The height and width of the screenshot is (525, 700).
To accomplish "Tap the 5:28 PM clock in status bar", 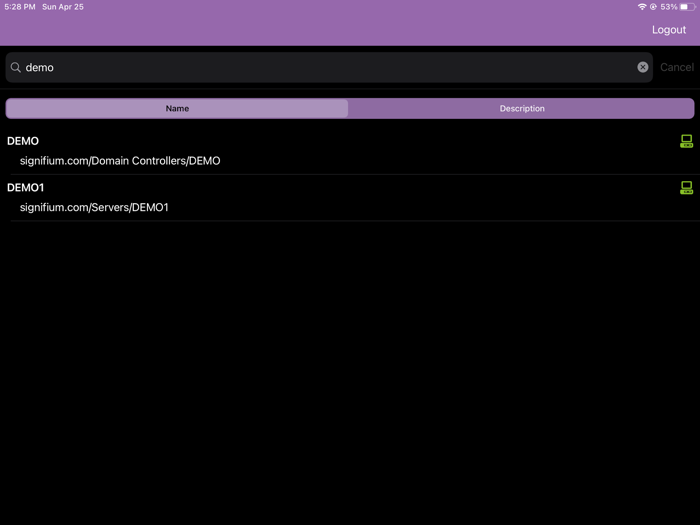I will coord(20,7).
